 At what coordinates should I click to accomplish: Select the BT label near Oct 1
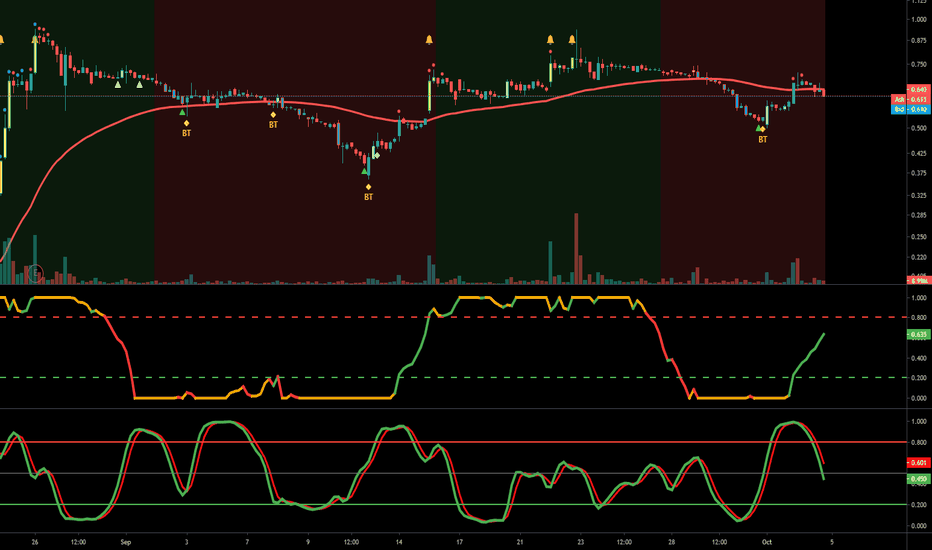point(763,139)
